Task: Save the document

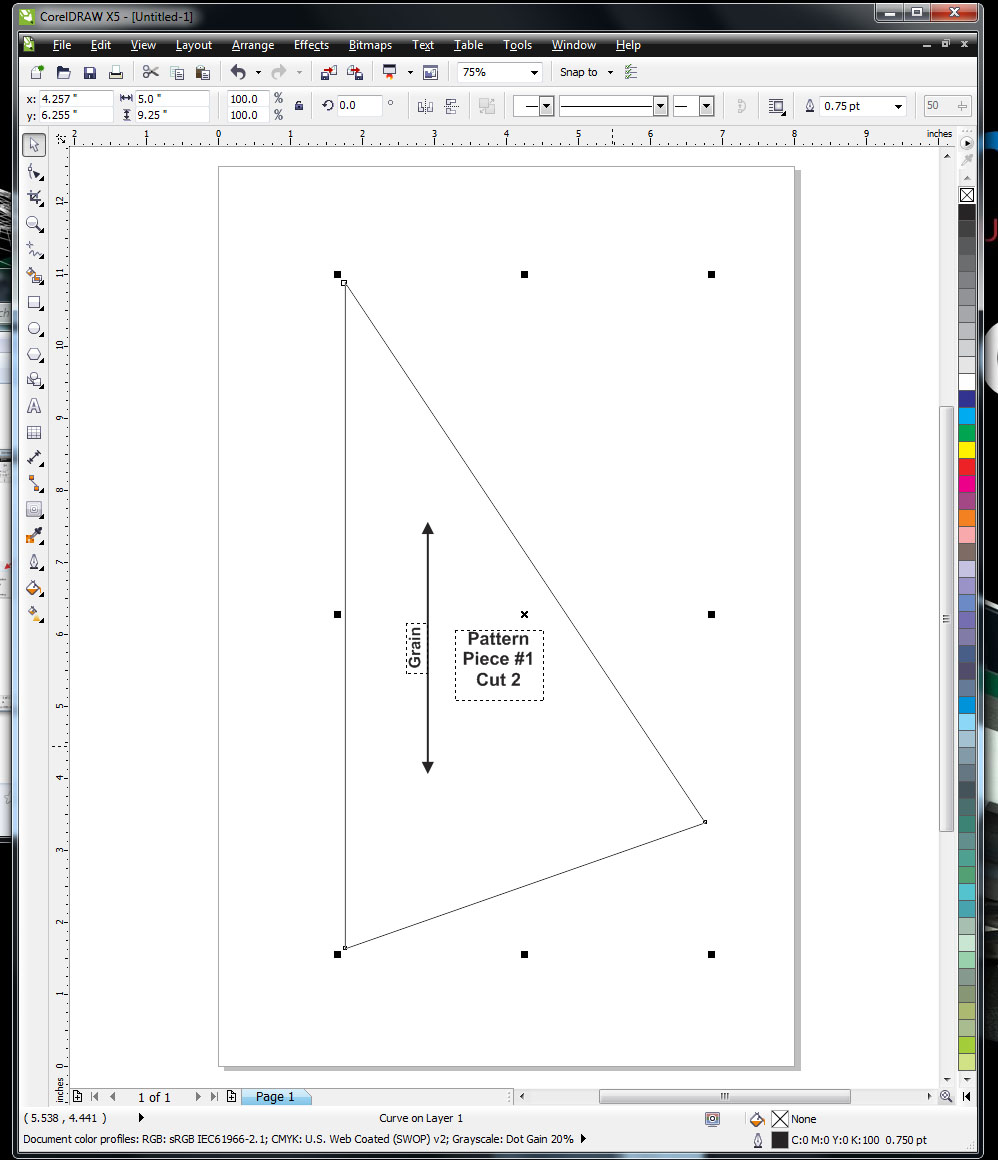Action: [x=90, y=72]
